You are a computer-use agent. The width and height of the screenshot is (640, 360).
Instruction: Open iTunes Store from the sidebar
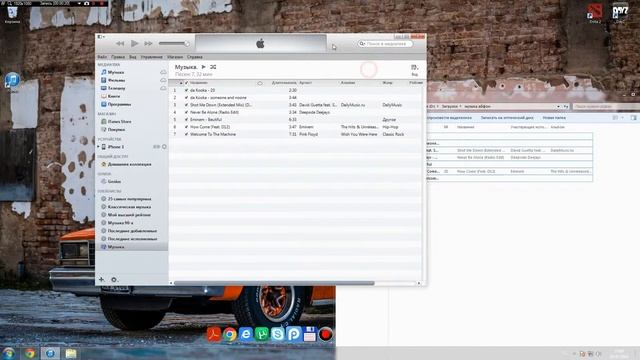(x=119, y=122)
